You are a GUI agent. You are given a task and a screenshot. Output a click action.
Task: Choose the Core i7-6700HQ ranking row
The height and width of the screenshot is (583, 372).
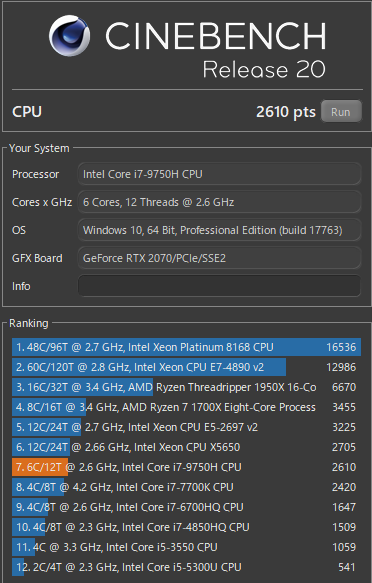(x=186, y=508)
